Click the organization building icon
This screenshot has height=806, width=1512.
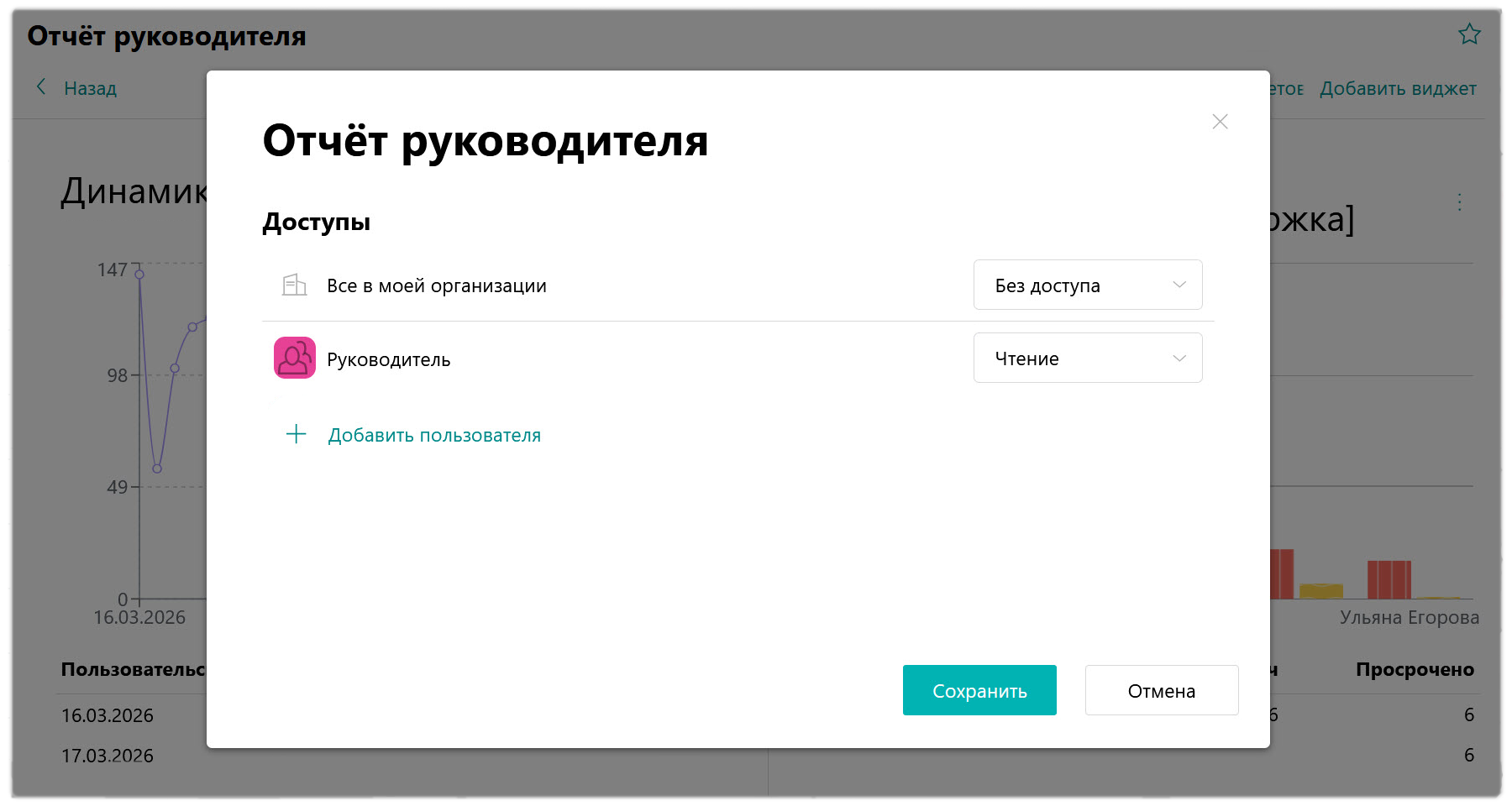[294, 285]
